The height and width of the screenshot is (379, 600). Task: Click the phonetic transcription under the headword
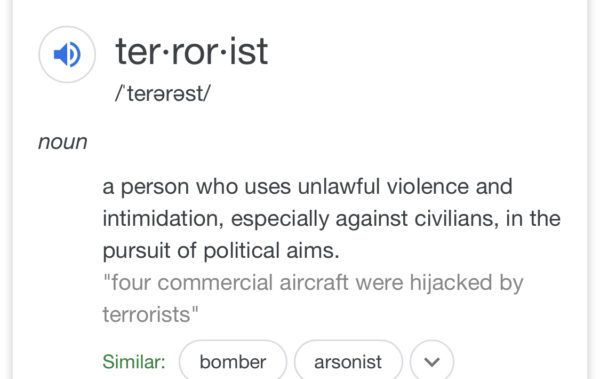tap(163, 93)
